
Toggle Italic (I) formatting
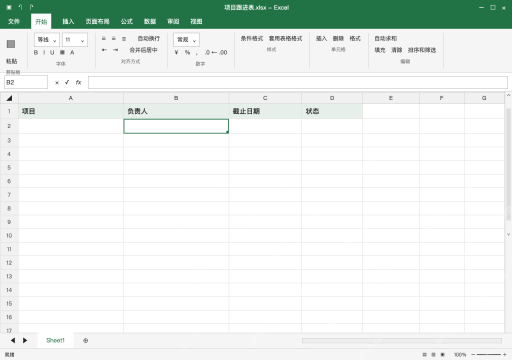pos(44,53)
